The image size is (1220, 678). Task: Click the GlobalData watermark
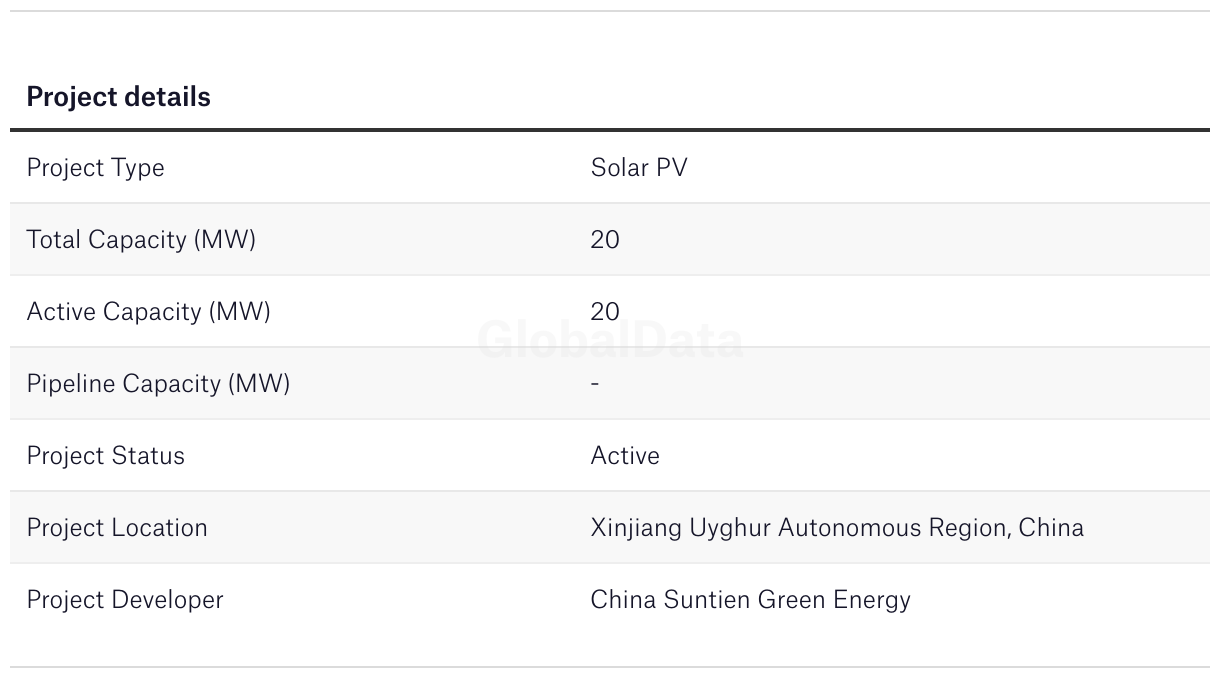coord(610,340)
